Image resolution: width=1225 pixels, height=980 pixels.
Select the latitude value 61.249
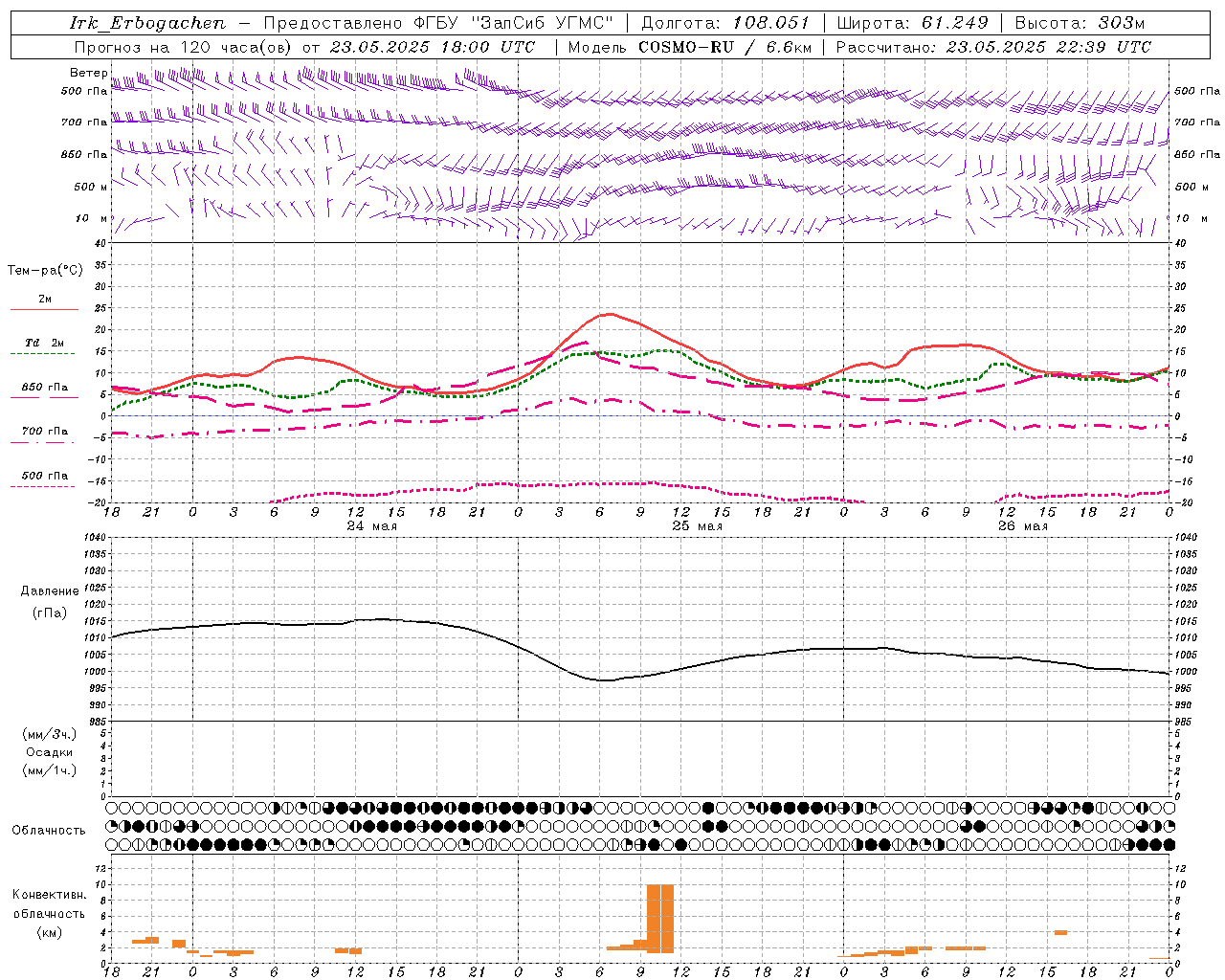[x=954, y=23]
